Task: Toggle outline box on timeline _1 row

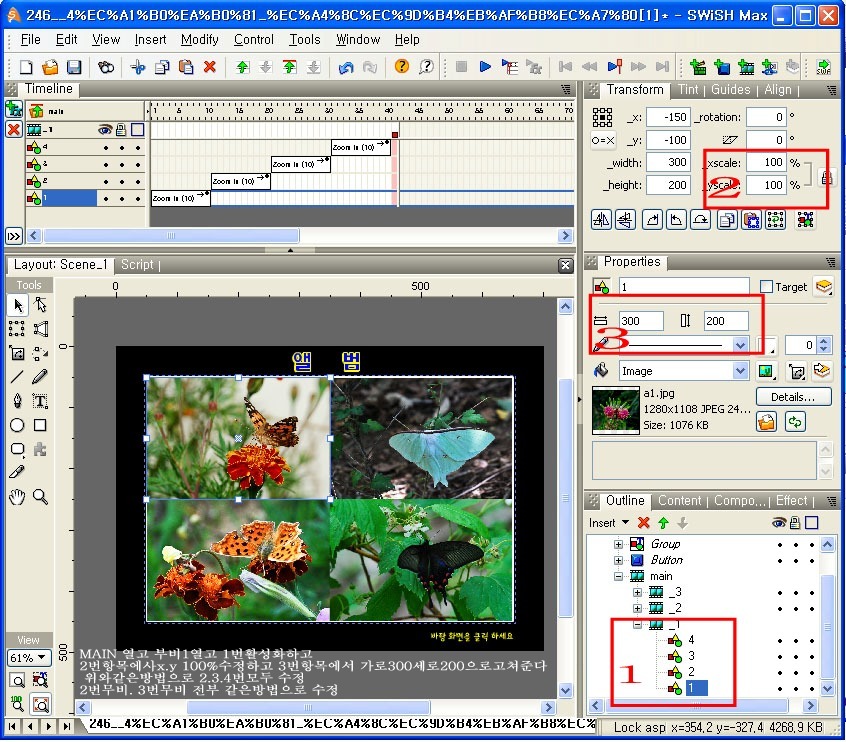Action: (x=138, y=130)
